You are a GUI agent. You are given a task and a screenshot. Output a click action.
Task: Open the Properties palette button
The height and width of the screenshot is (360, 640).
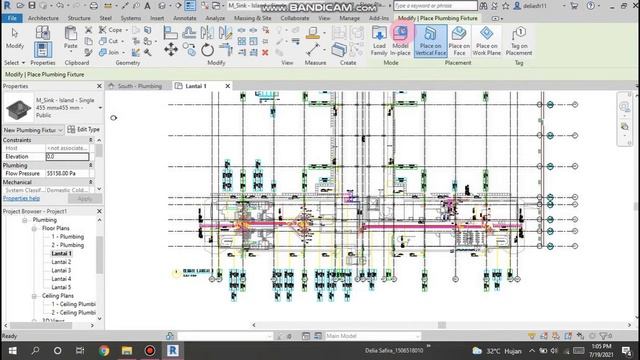(x=42, y=50)
